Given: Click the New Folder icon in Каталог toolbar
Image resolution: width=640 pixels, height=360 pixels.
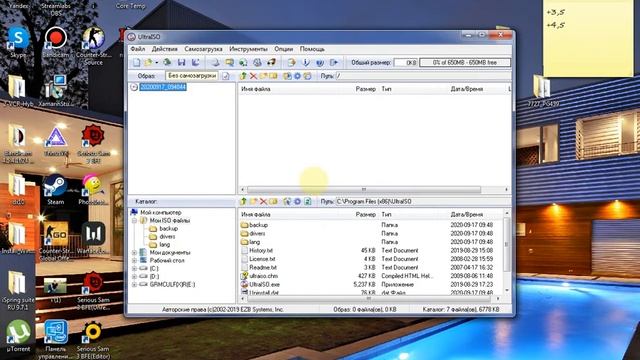Looking at the screenshot, I should 253,201.
